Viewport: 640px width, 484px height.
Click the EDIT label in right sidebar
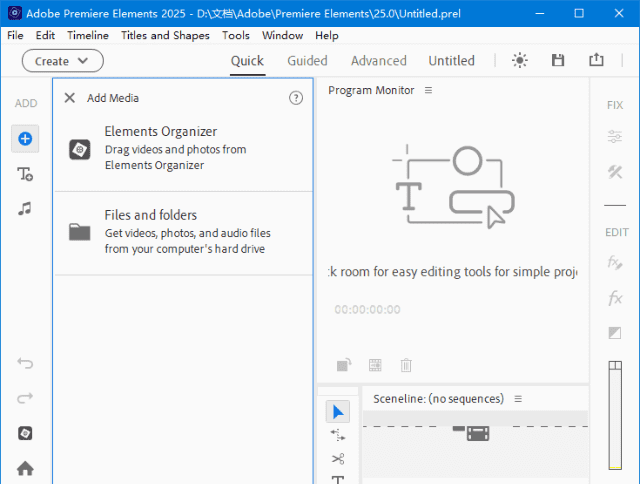tap(617, 232)
